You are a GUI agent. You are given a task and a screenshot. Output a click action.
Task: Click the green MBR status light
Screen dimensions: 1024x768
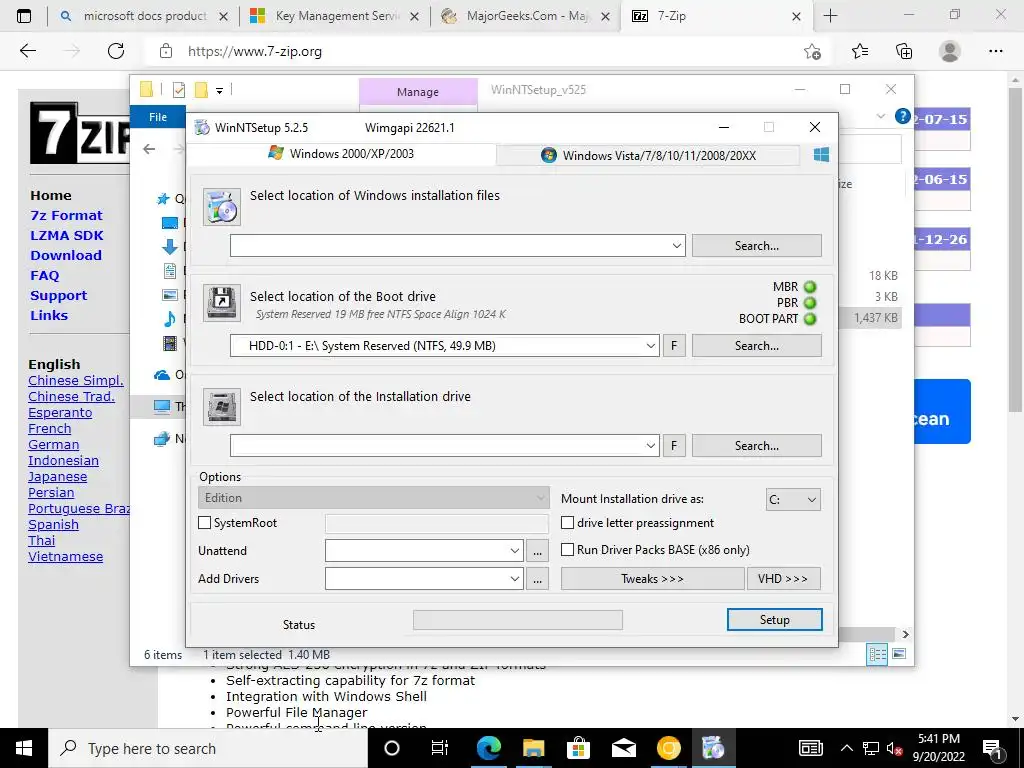click(x=810, y=287)
